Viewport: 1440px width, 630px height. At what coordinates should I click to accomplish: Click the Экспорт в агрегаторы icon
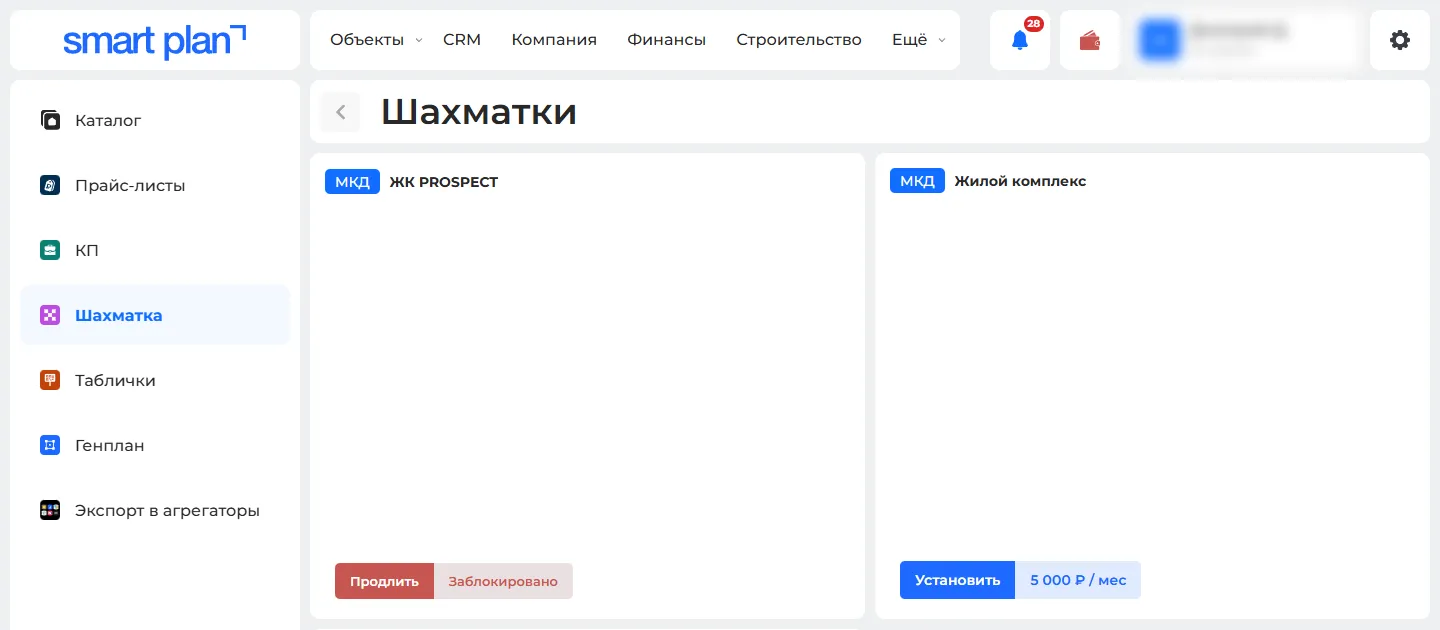click(x=50, y=510)
